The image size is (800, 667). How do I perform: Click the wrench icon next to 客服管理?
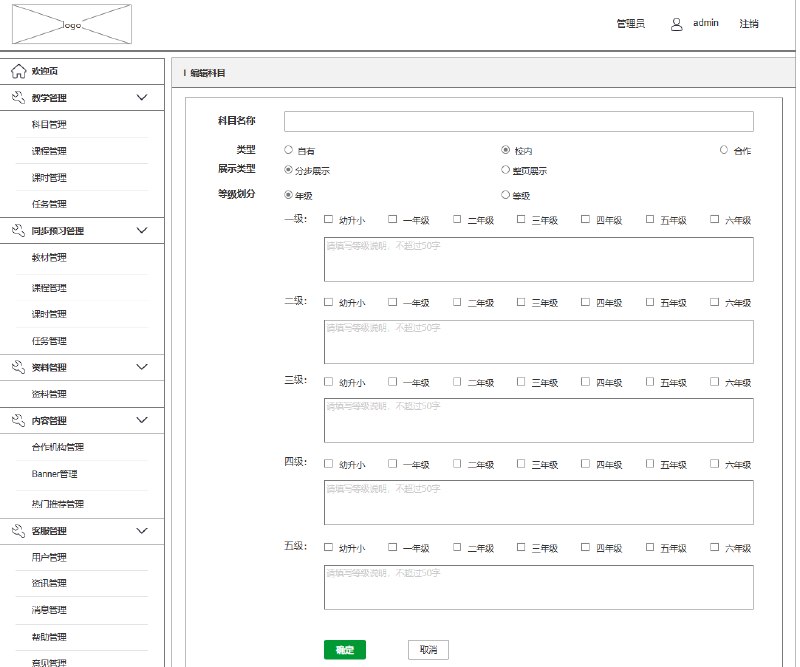[x=18, y=531]
